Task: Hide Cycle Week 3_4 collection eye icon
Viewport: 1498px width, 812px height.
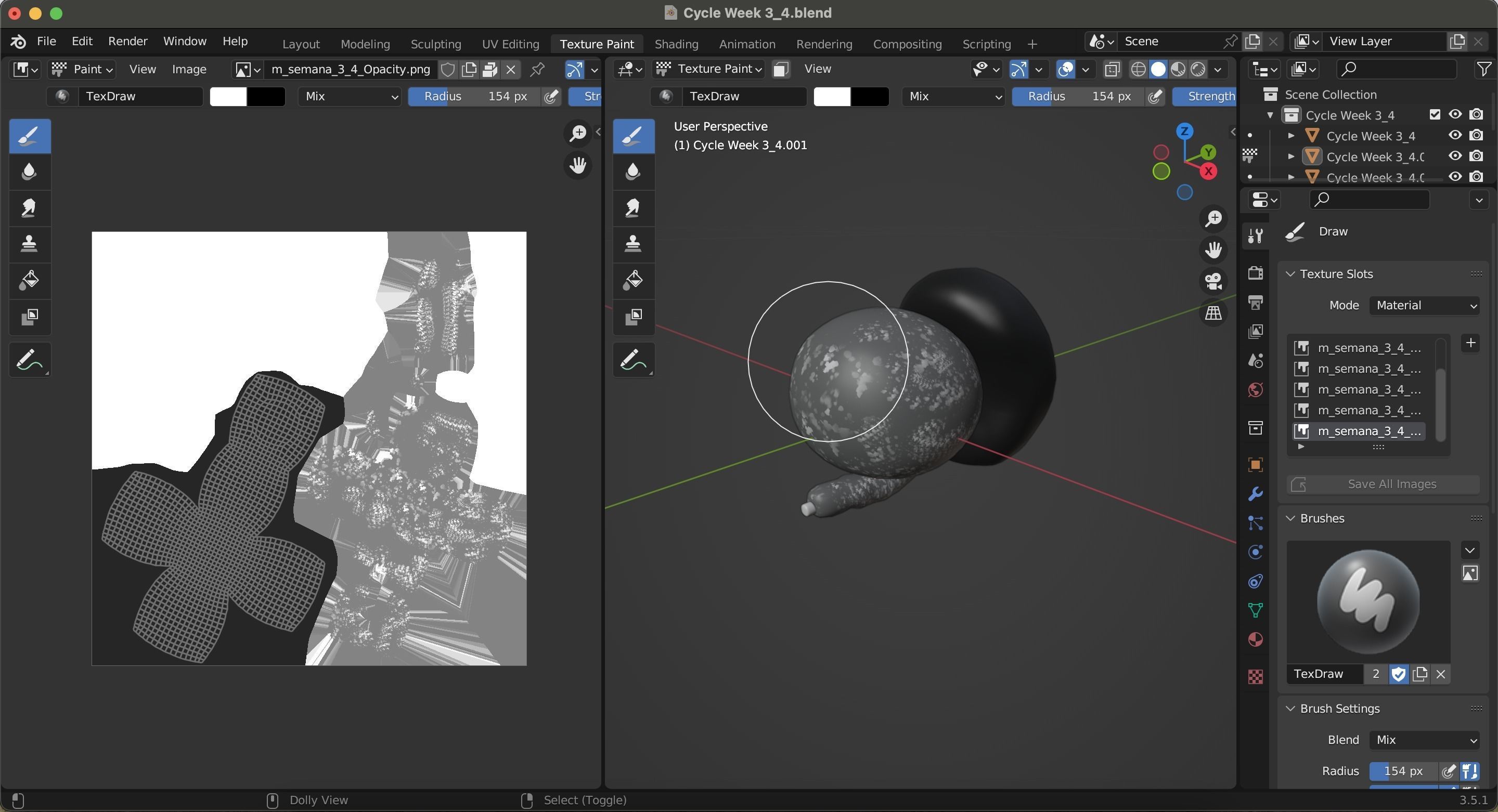Action: point(1454,114)
